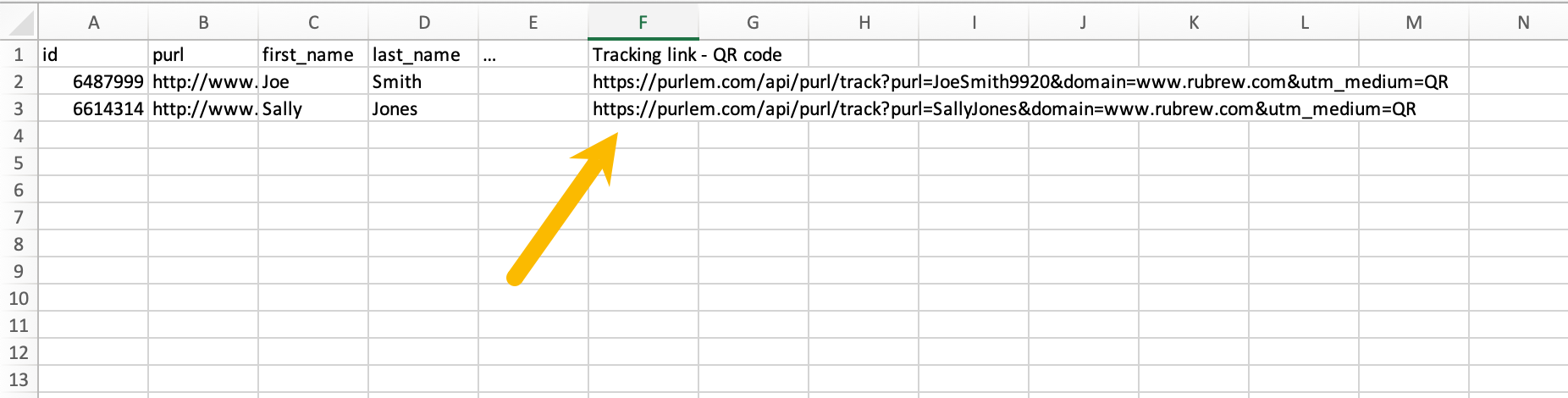Select row 1 header
Image resolution: width=1568 pixels, height=398 pixels.
pos(19,54)
